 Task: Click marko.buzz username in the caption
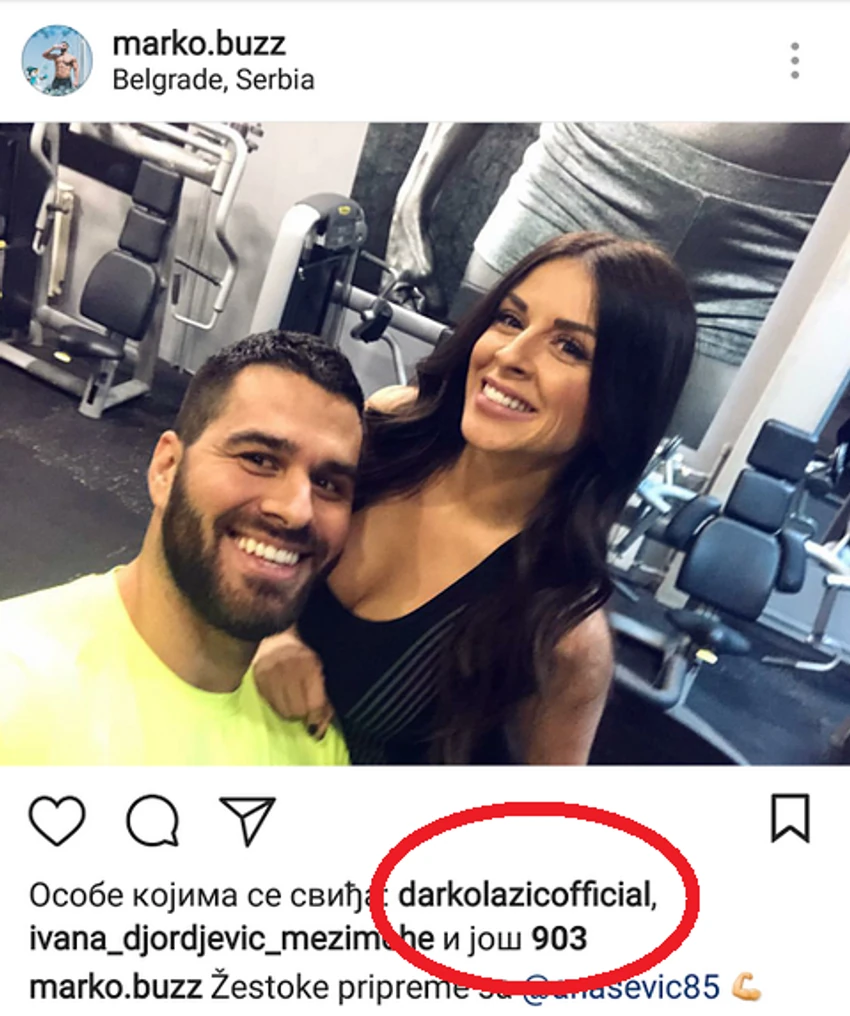click(x=116, y=987)
